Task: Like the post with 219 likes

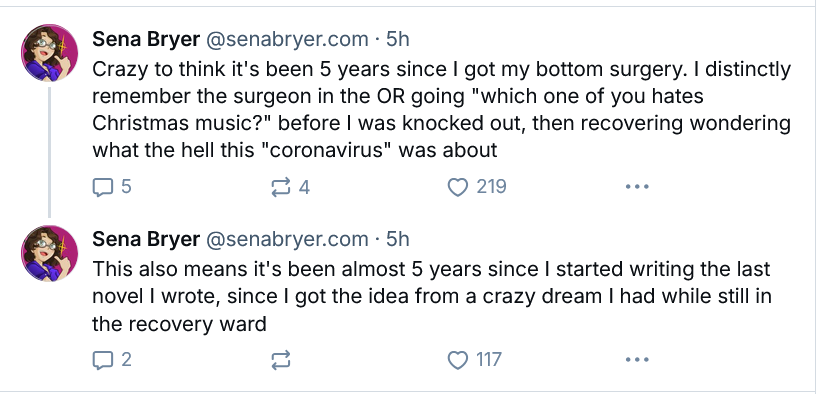Action: click(477, 187)
